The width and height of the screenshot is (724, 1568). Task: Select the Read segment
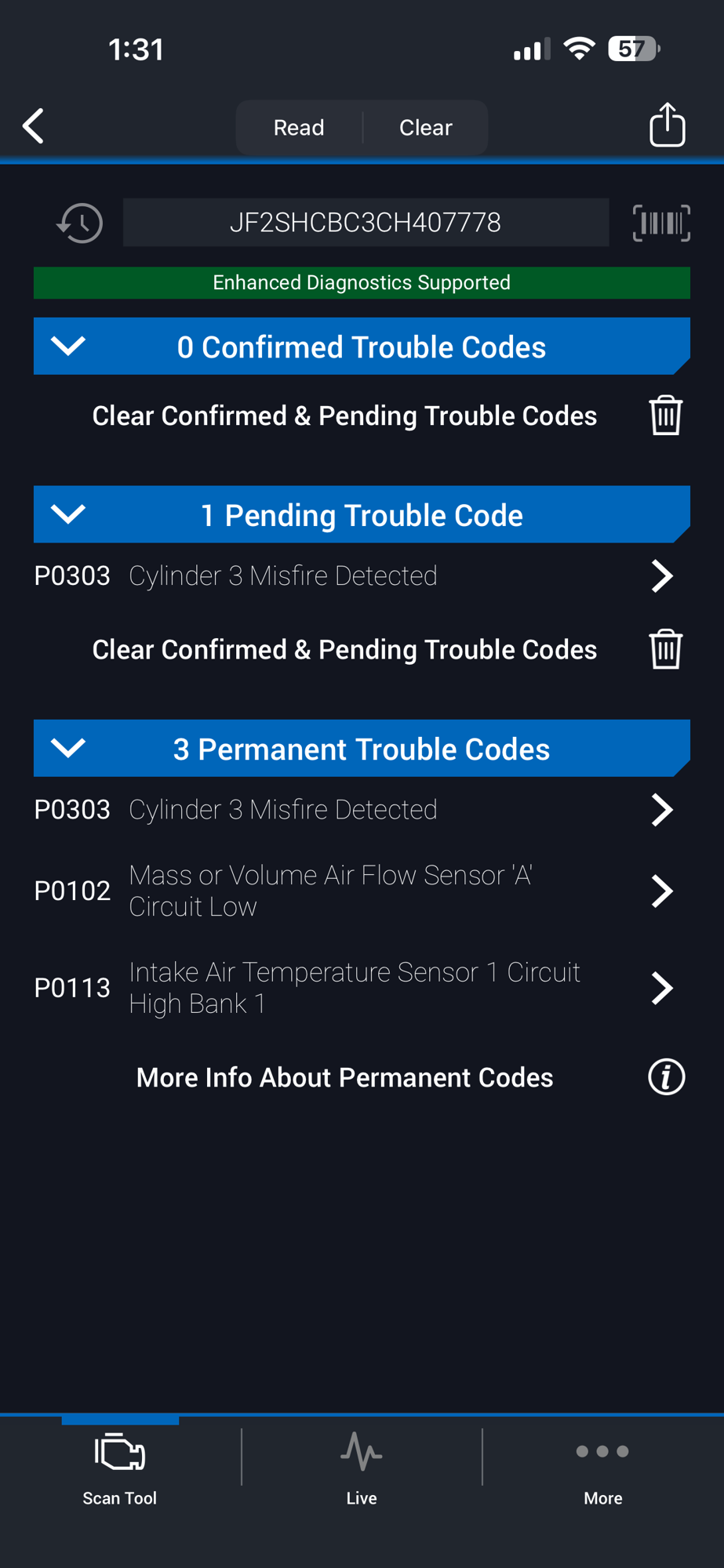(x=299, y=127)
